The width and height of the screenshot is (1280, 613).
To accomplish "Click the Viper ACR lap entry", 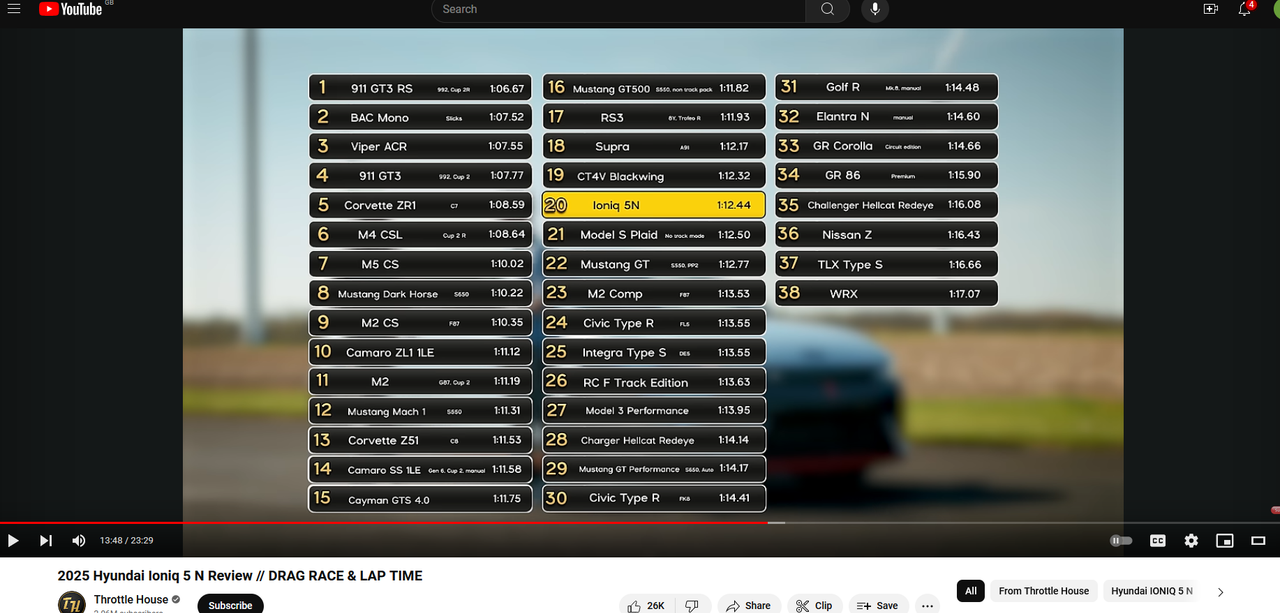I will pos(420,146).
